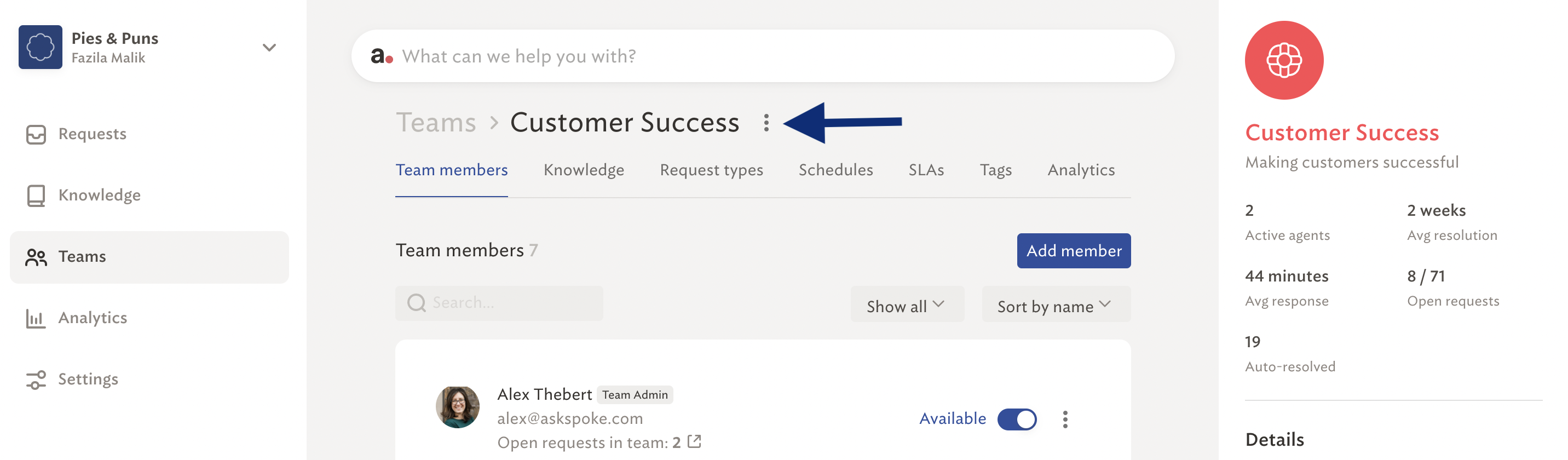Click the sidebar Knowledge book icon

pos(36,196)
